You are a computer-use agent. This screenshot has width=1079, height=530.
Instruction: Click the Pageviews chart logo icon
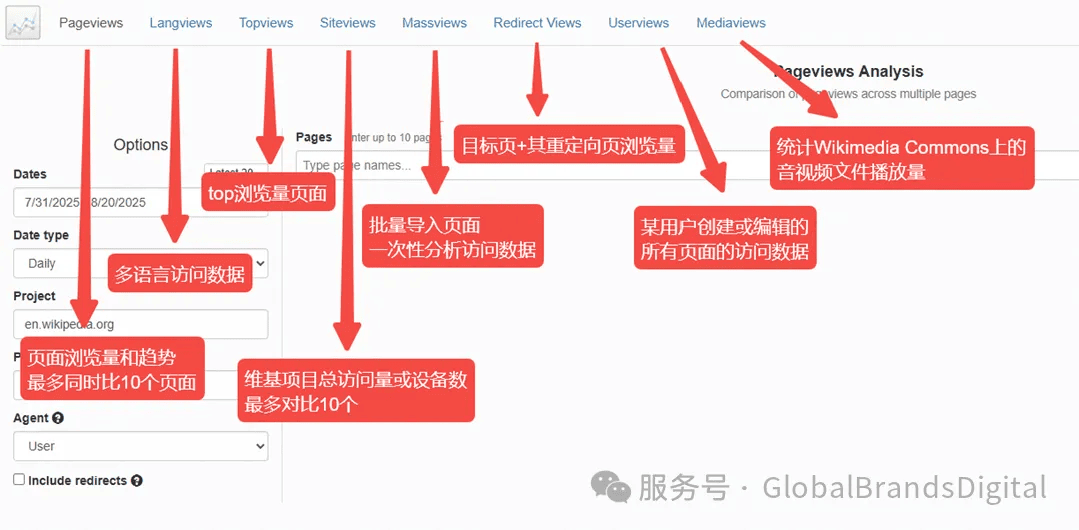click(23, 23)
